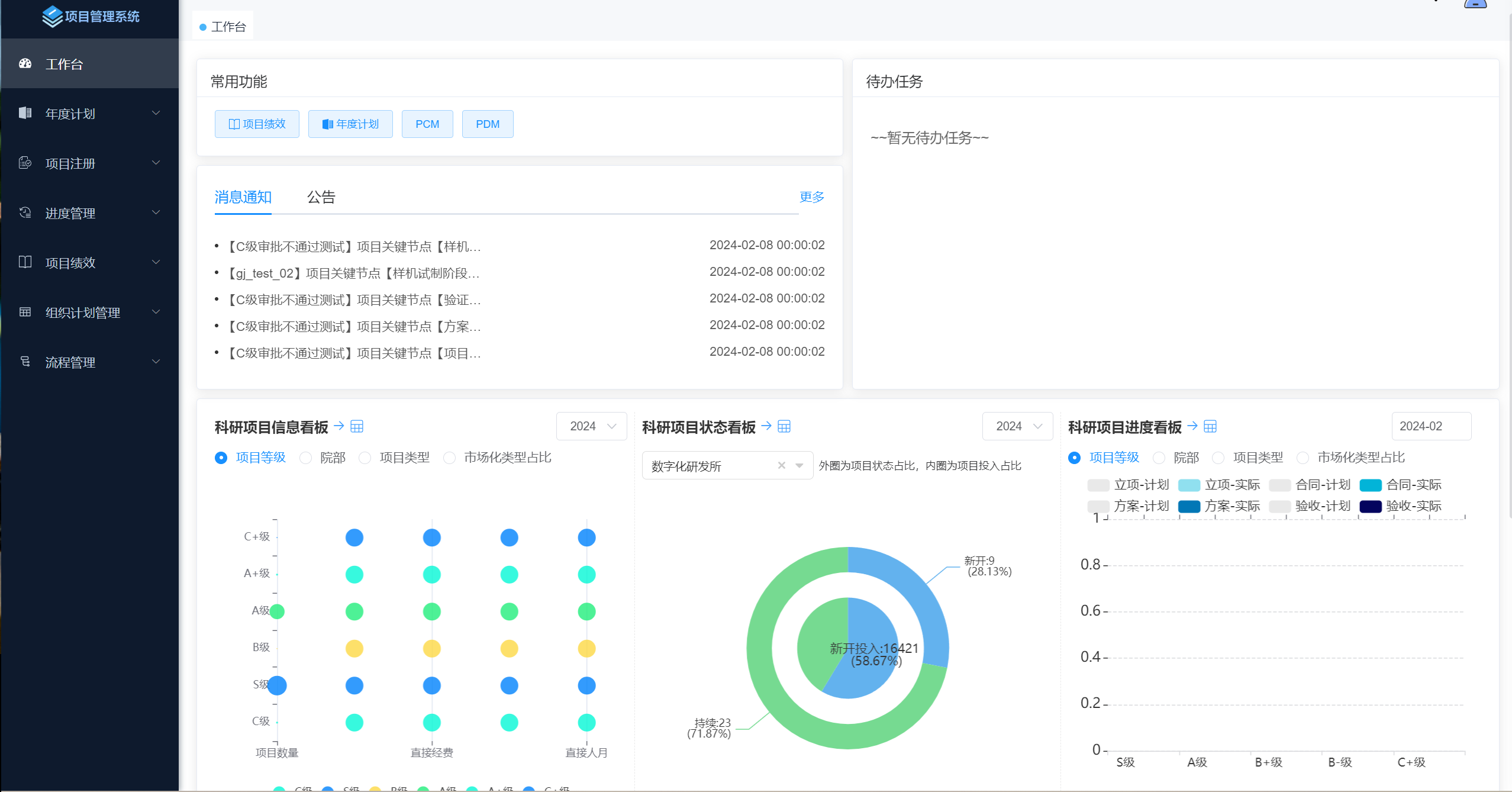1512x792 pixels.
Task: Expand the 项目注册 sidebar menu chevron
Action: [x=156, y=163]
